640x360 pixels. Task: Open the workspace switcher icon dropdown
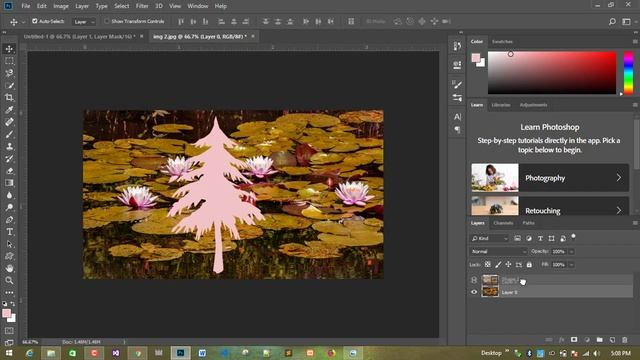pos(627,22)
